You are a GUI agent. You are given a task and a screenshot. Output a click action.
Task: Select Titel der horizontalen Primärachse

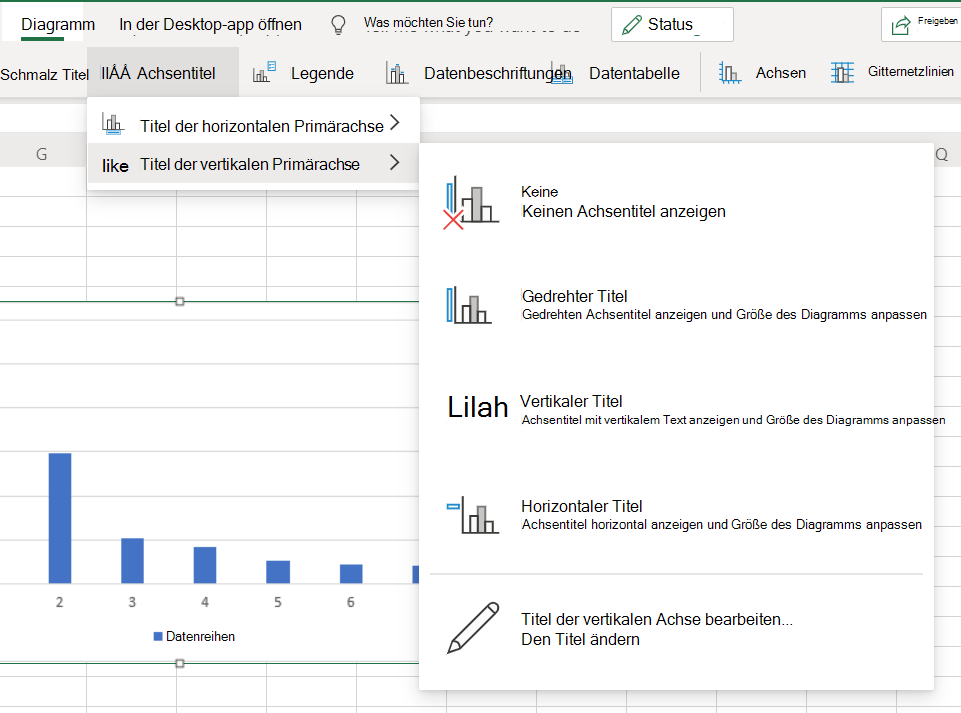point(253,124)
